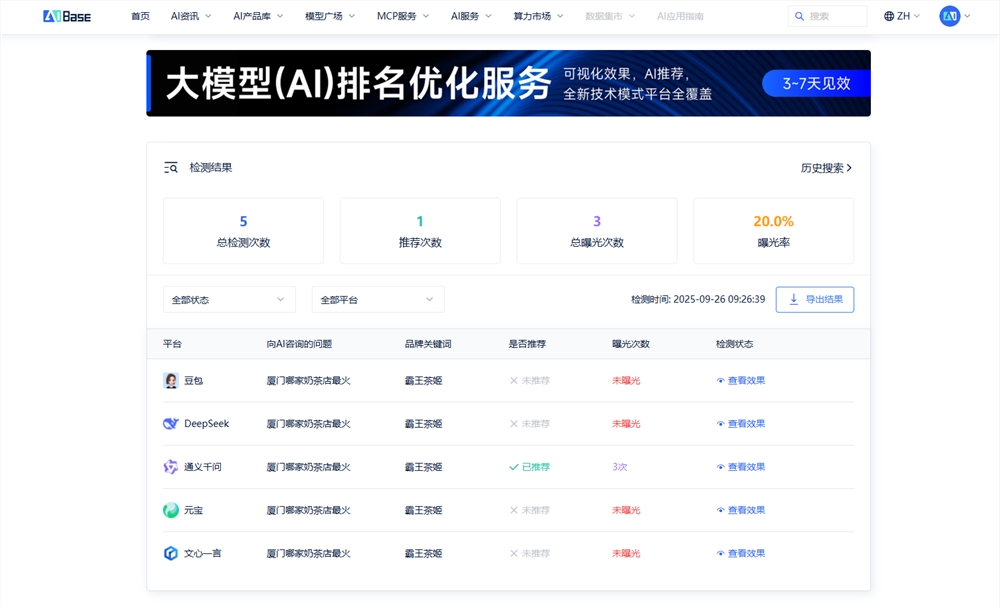Click eye icon in 元宝 row
1000x607 pixels.
pos(721,510)
